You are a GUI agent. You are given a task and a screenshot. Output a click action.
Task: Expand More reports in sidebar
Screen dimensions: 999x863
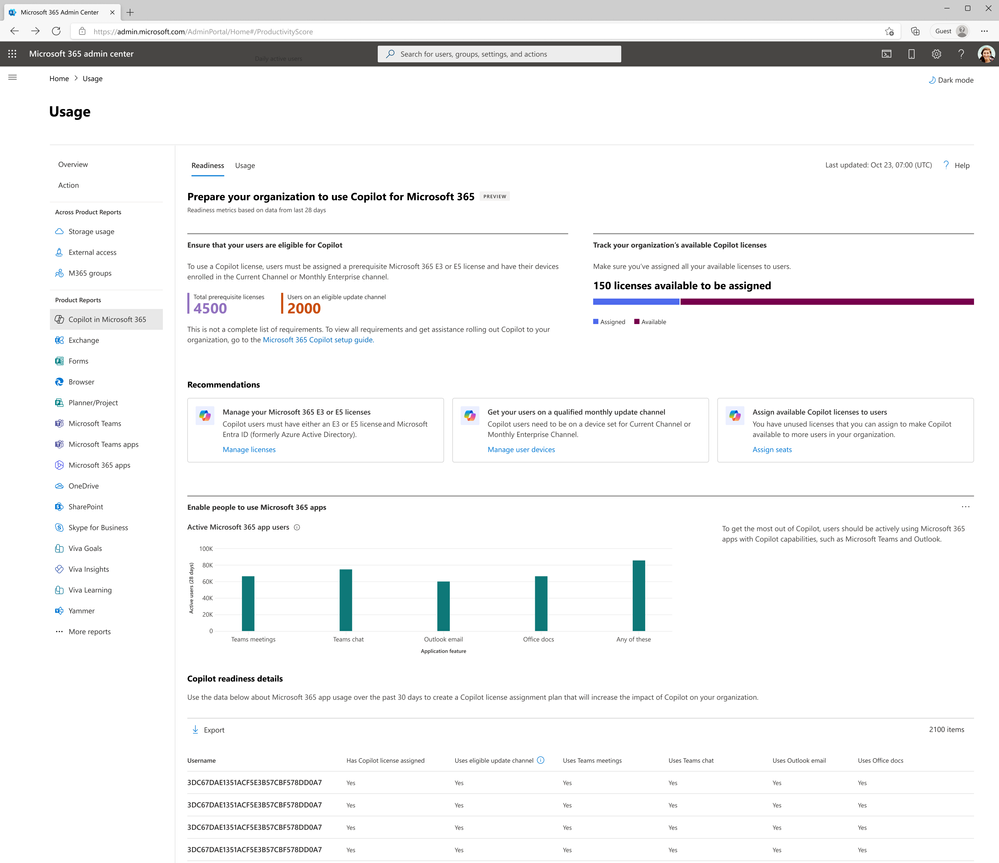[x=83, y=632]
